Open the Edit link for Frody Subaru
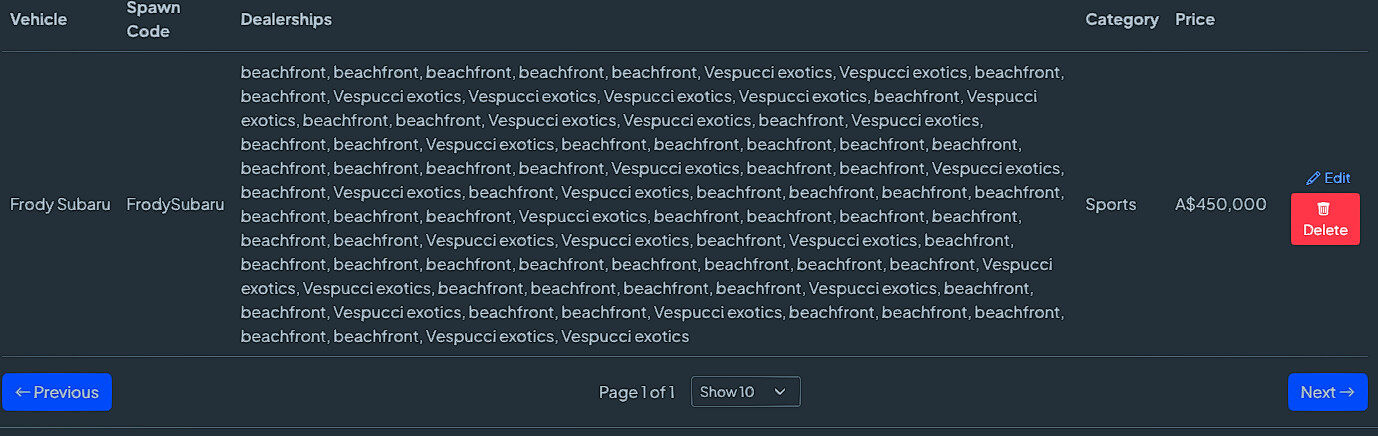 (1328, 178)
